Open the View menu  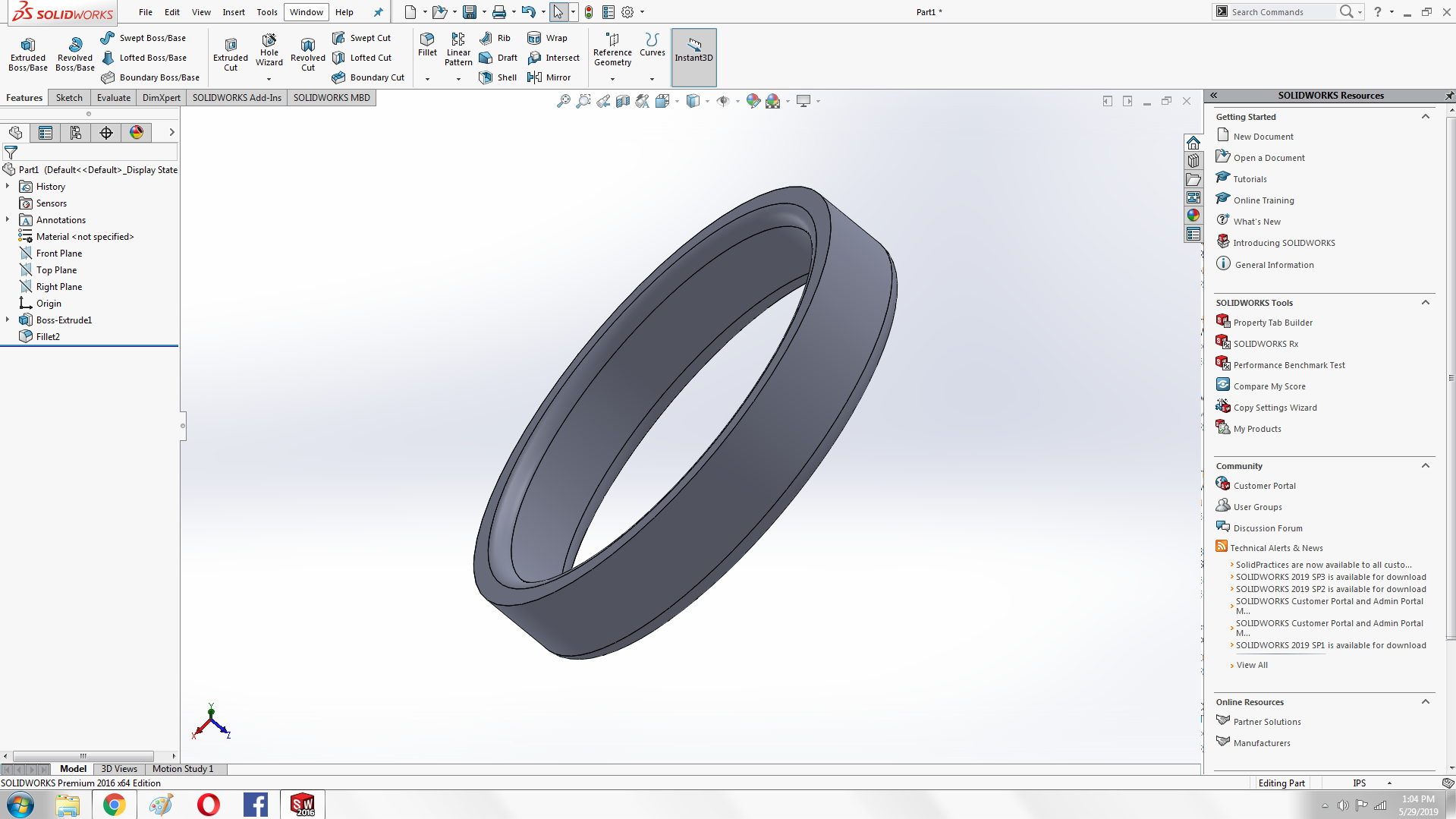[x=201, y=12]
